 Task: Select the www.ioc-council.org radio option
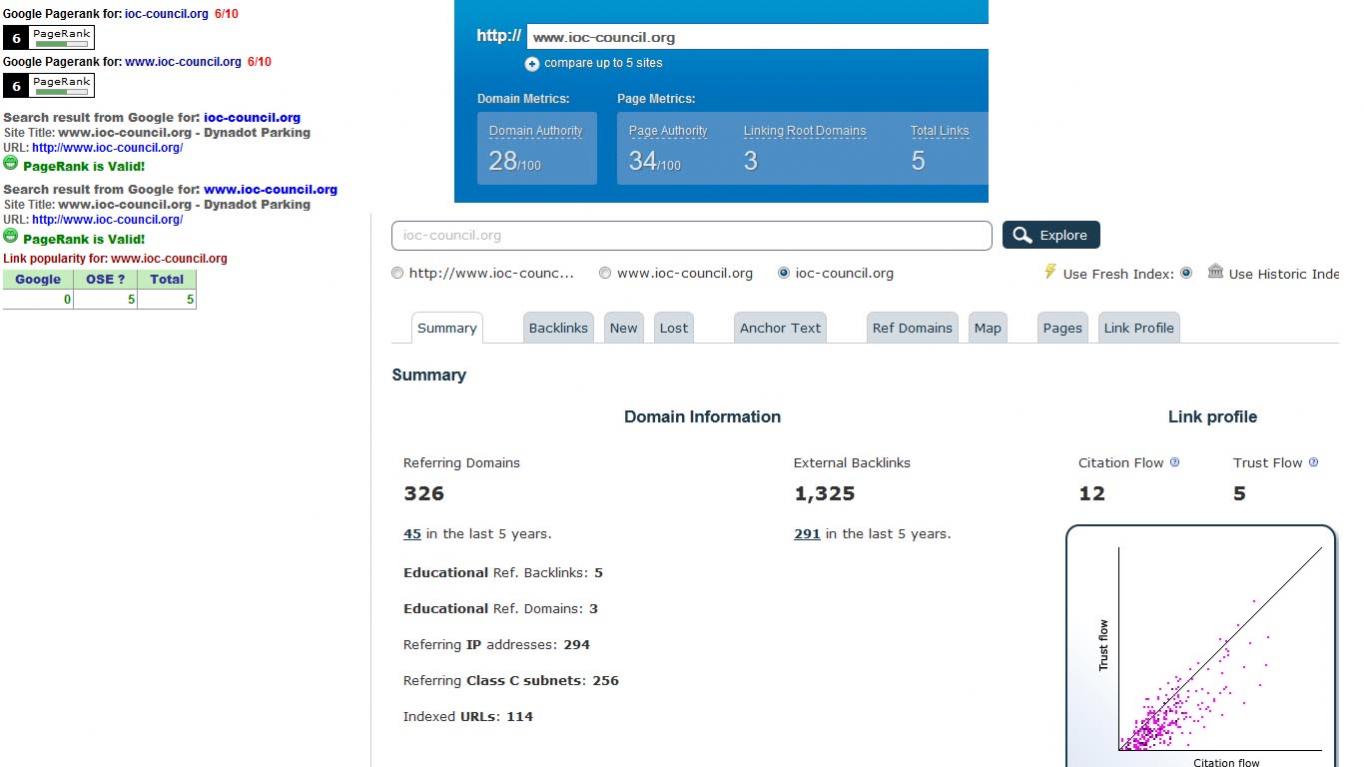pos(606,273)
